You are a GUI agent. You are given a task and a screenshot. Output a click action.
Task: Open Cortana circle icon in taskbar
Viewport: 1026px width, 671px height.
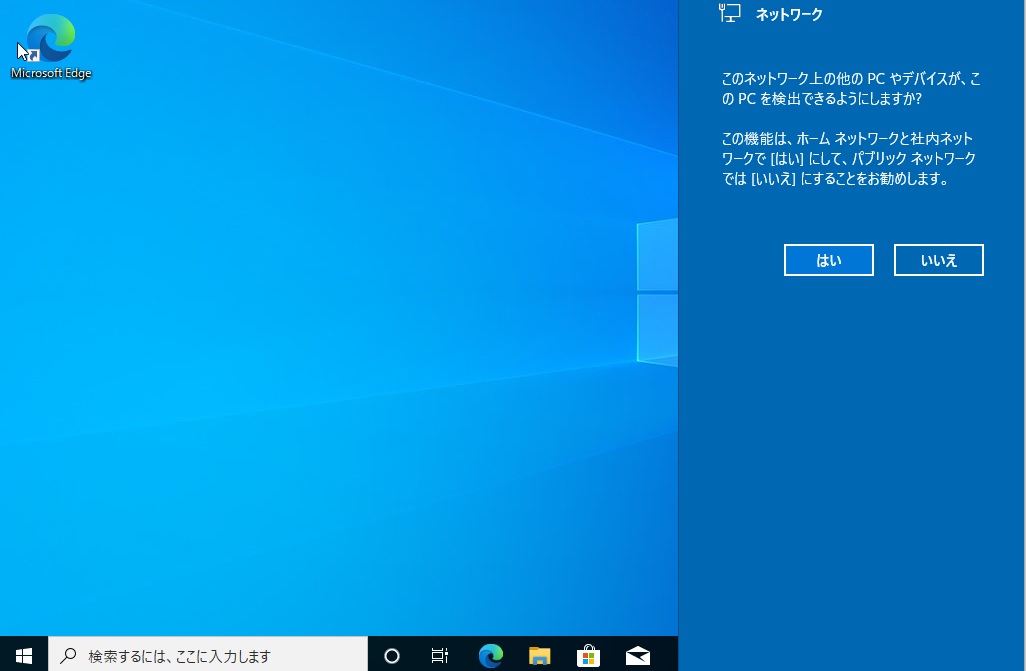[x=391, y=655]
